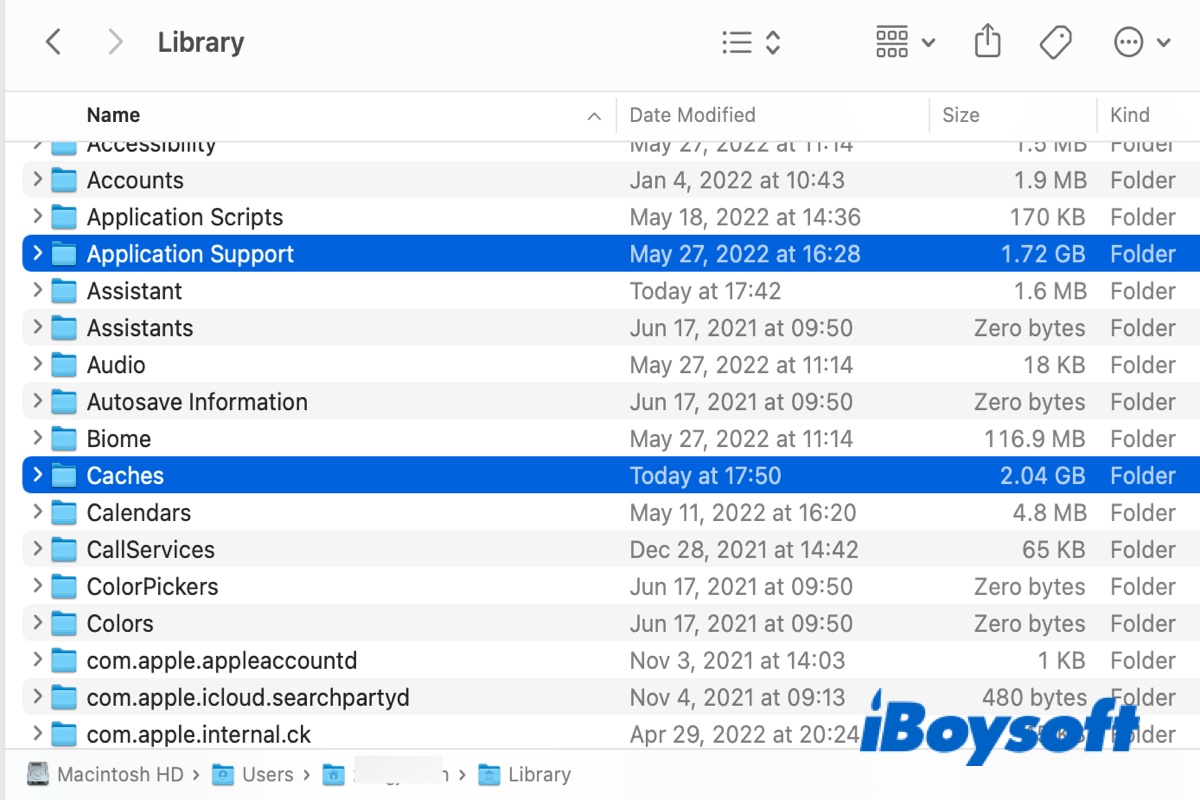1200x800 pixels.
Task: Sort by the Date Modified column
Action: (692, 115)
